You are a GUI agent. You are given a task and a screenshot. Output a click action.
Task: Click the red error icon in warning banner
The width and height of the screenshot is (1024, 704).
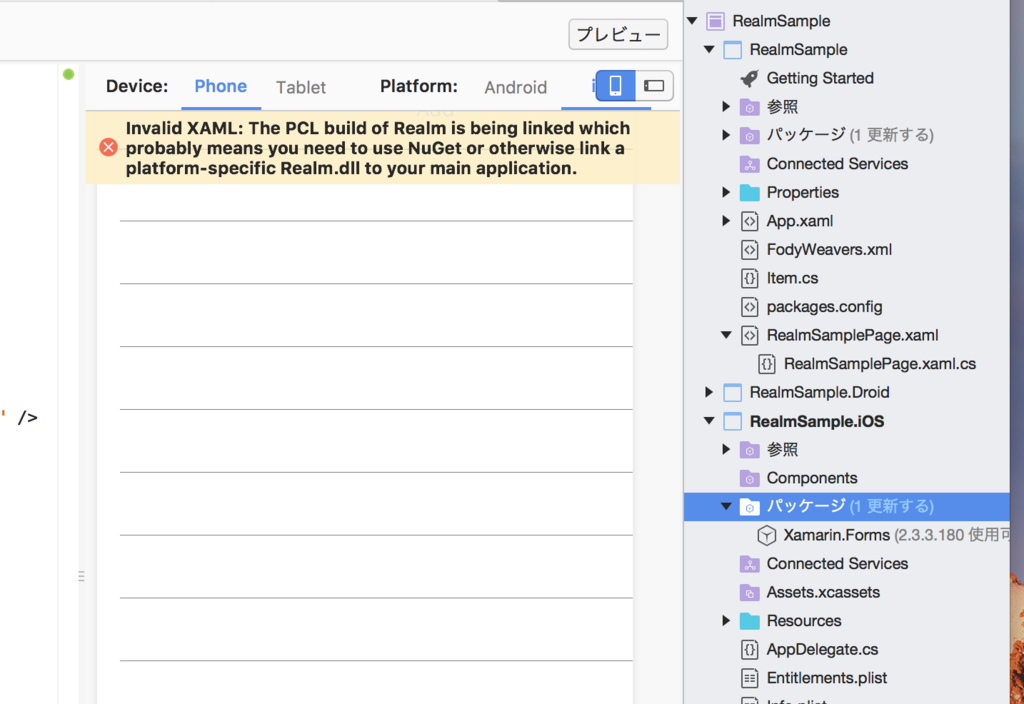(108, 148)
